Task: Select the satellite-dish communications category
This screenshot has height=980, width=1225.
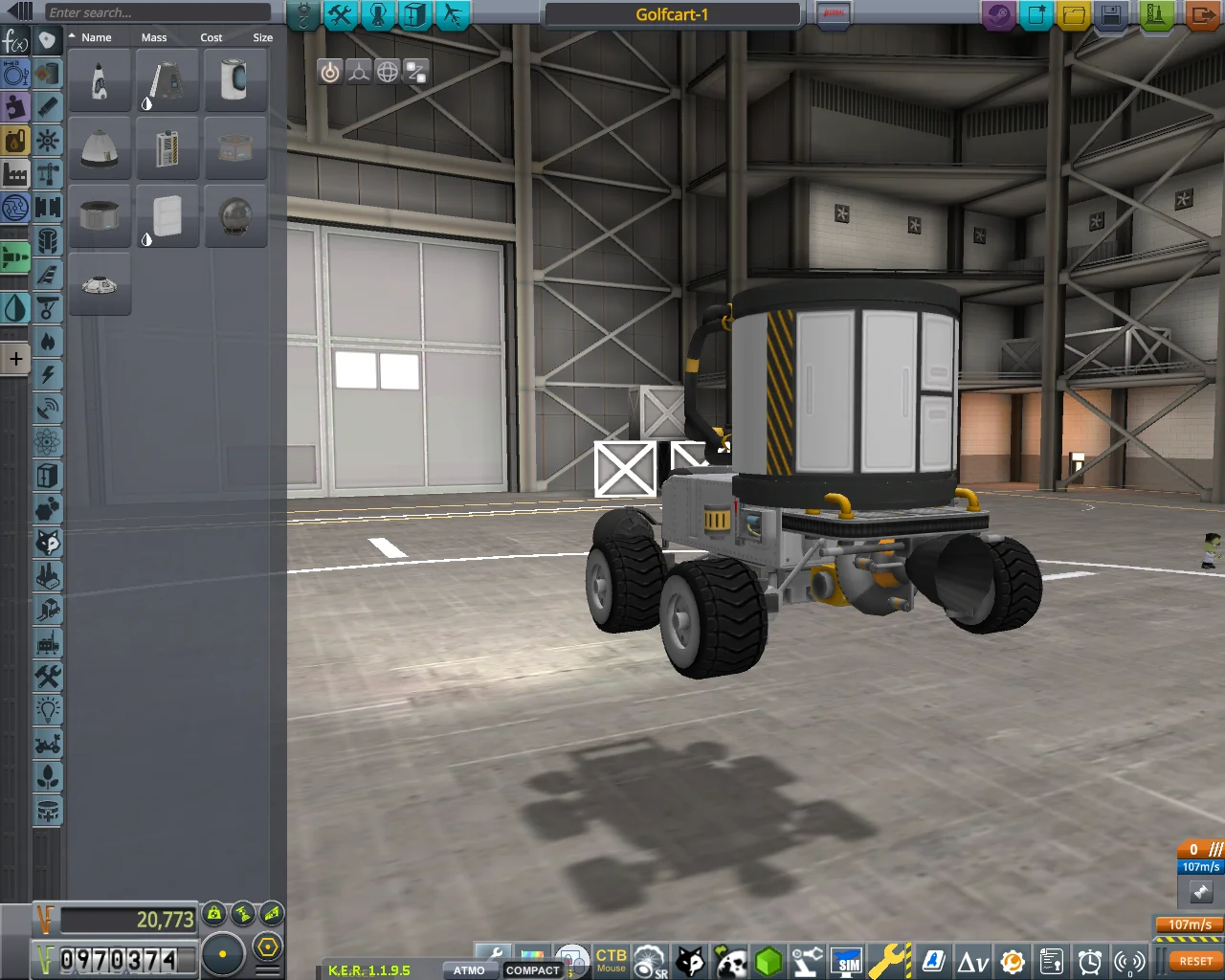Action: tap(48, 409)
